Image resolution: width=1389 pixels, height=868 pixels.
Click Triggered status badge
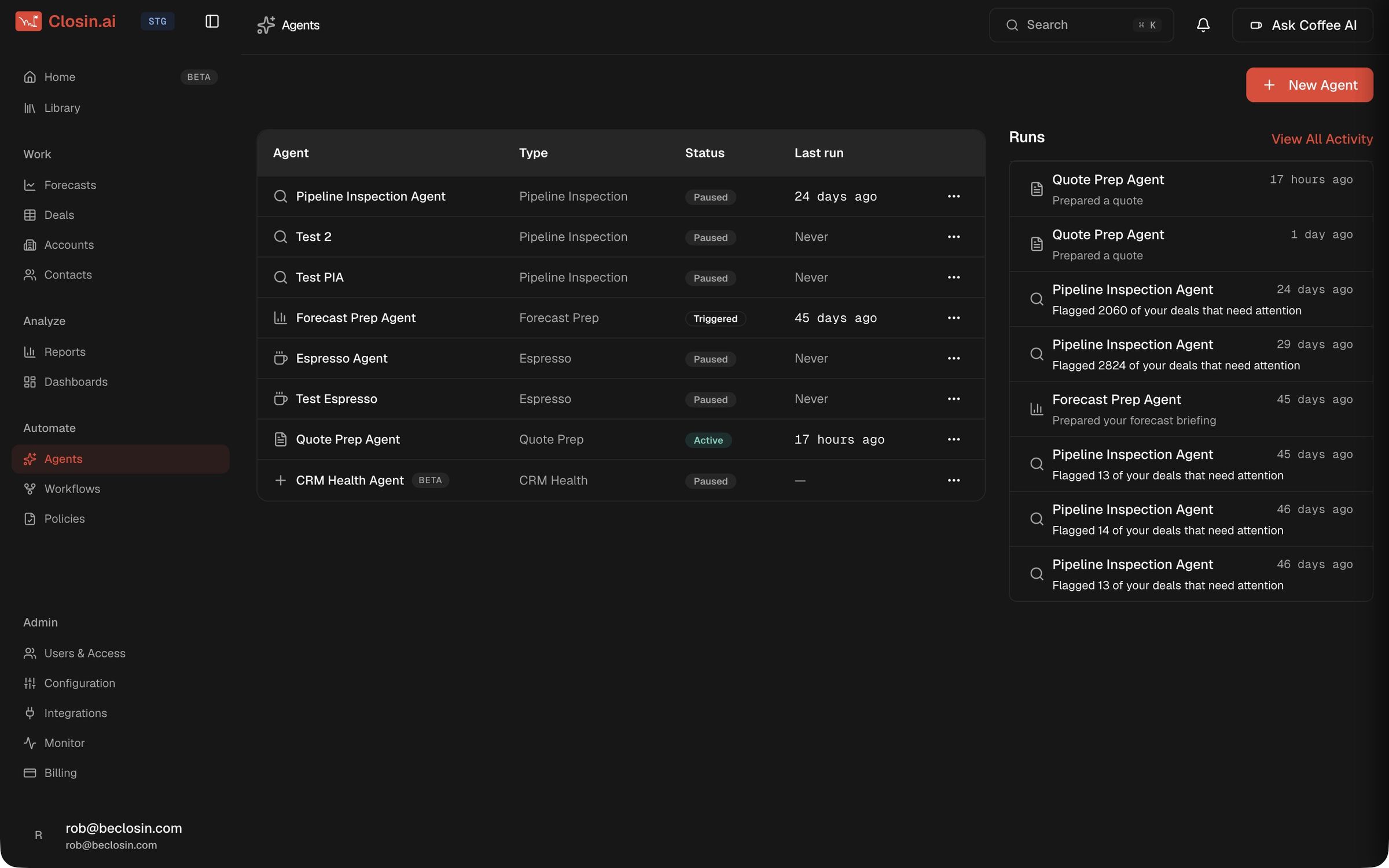pyautogui.click(x=715, y=319)
